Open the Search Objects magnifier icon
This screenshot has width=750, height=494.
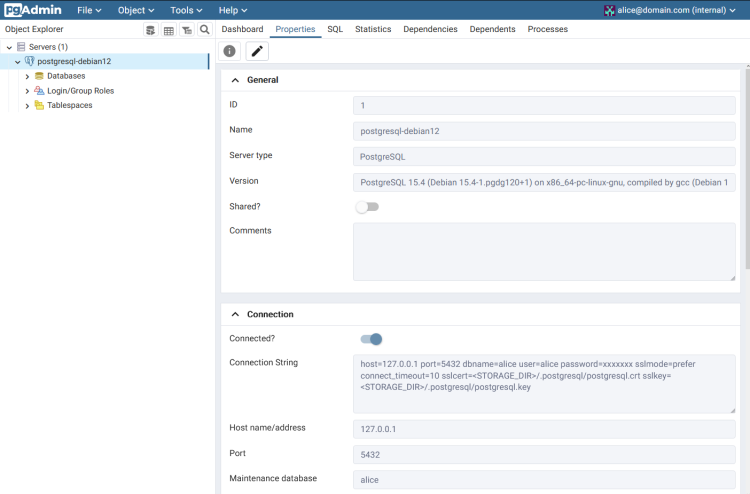(205, 30)
